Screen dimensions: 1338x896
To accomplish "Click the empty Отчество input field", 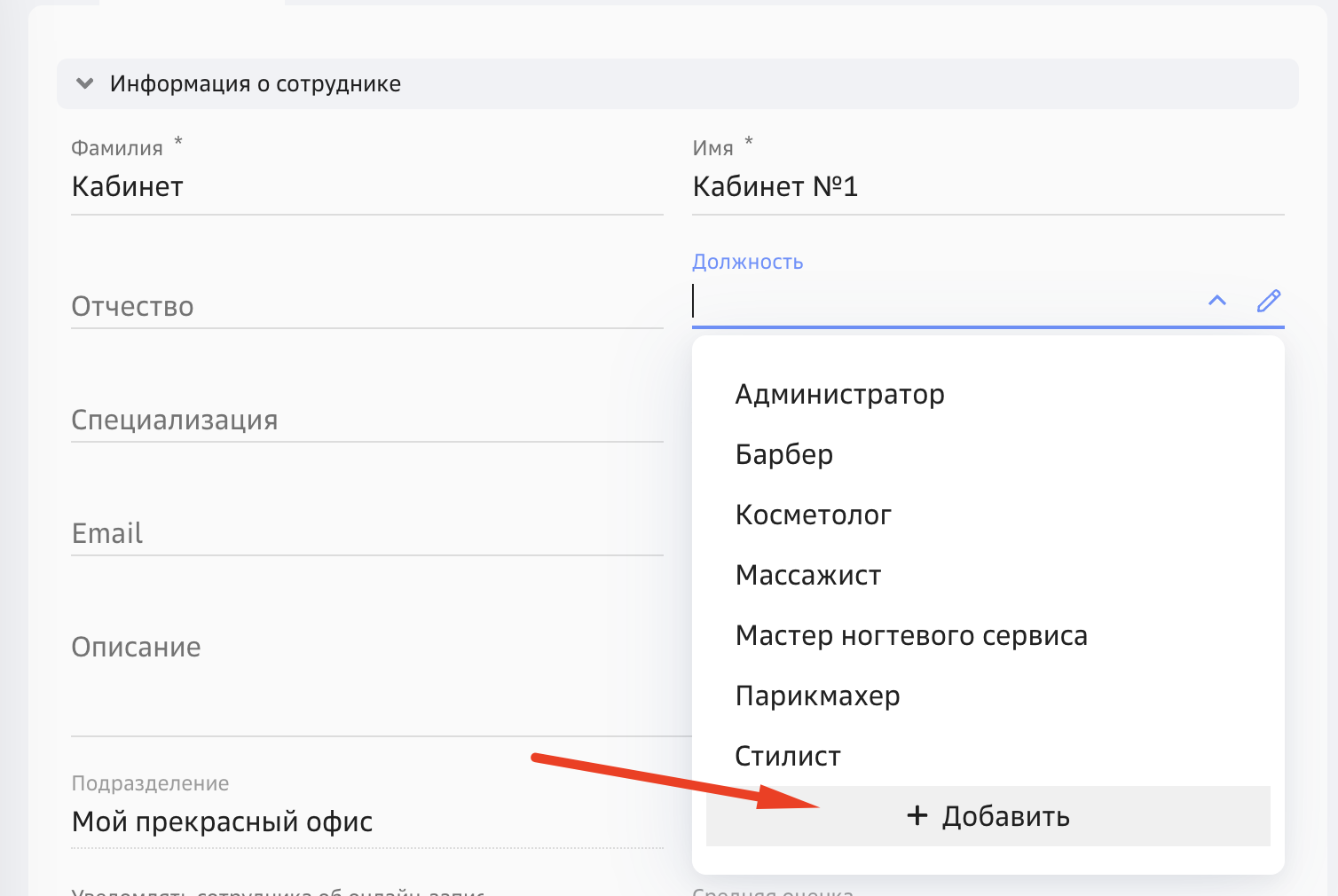I will 355,306.
